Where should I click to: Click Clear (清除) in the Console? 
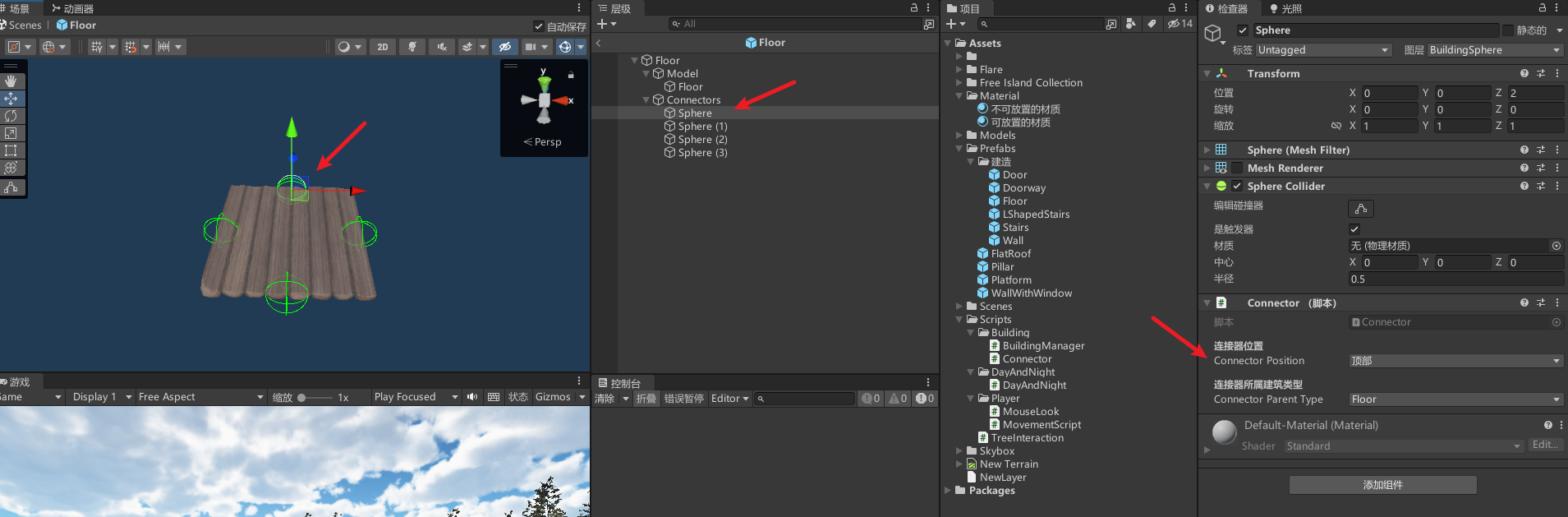(605, 399)
